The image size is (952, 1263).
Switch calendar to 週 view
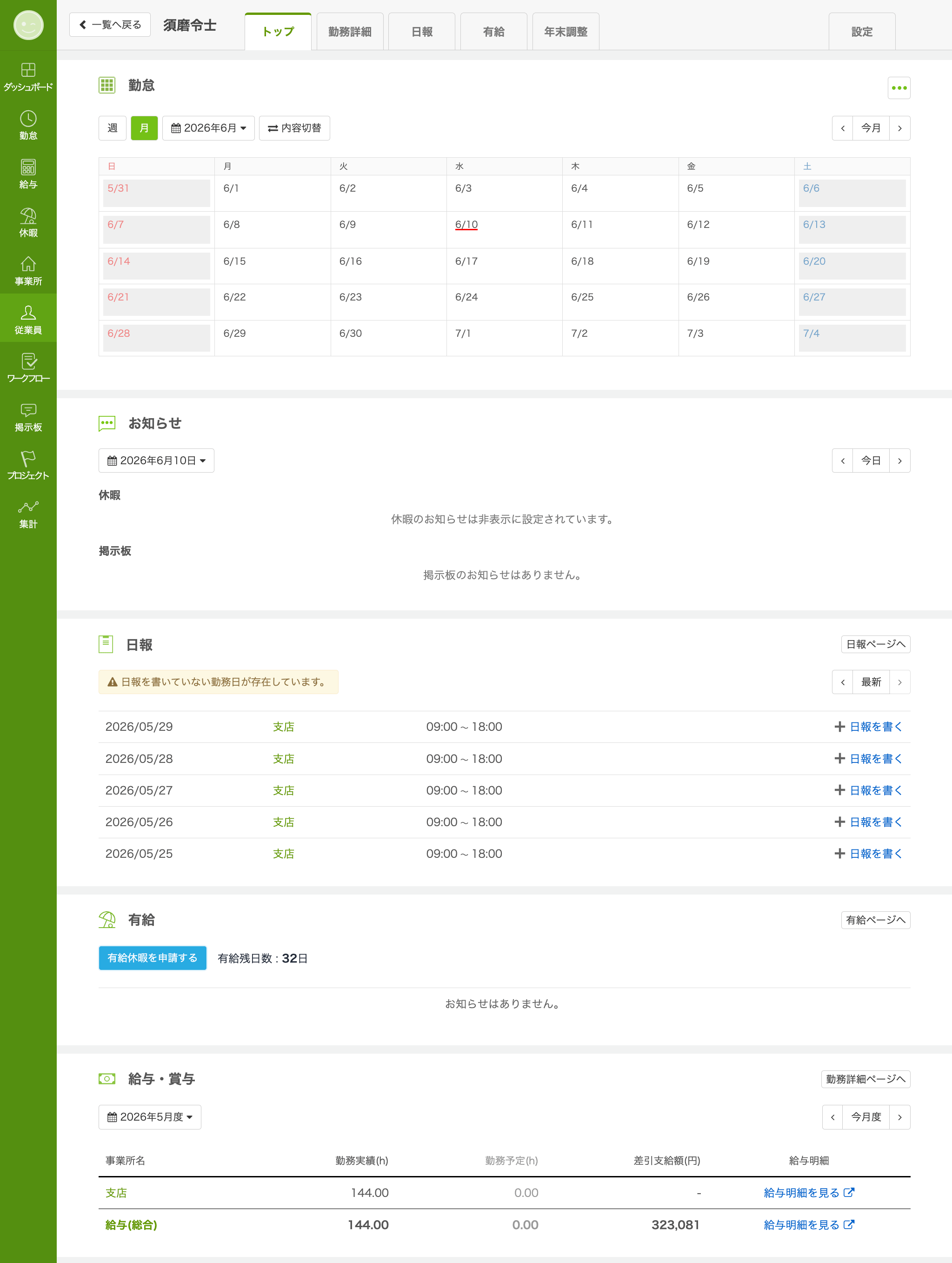pyautogui.click(x=113, y=128)
